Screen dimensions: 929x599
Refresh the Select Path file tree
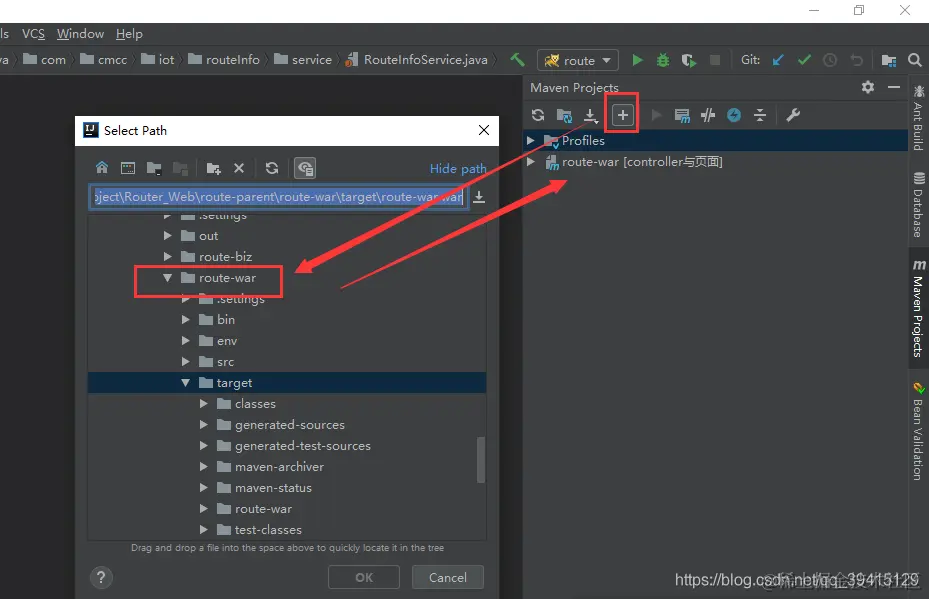pos(272,168)
